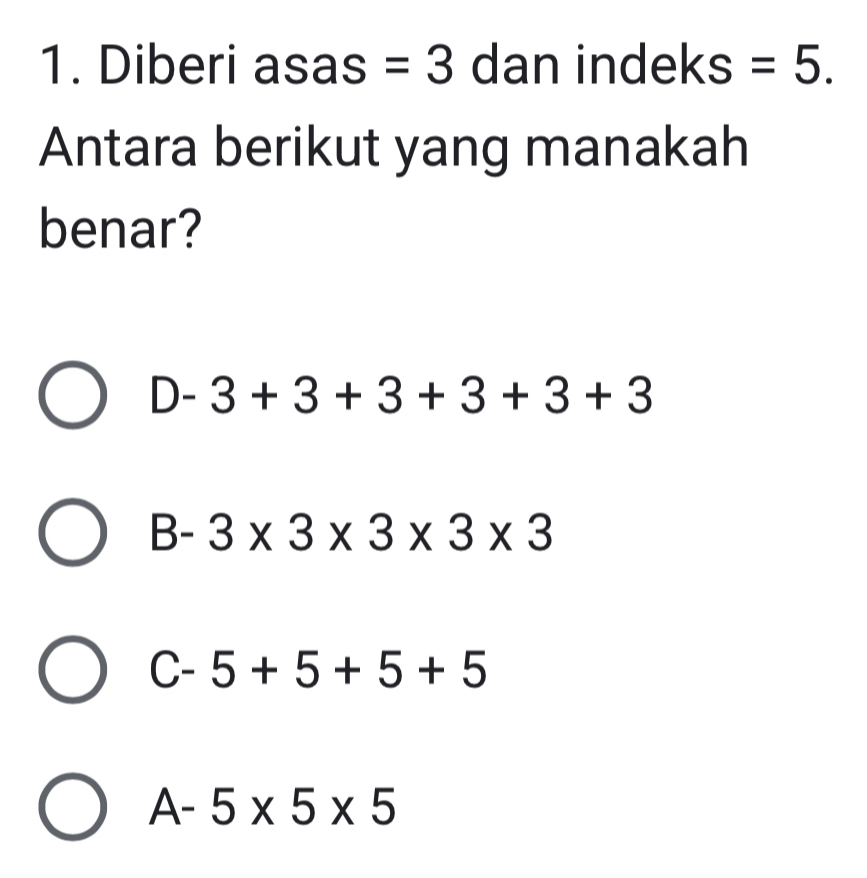This screenshot has height=878, width=867.
Task: Click the last 5 in the 5 x 5 x 5 option
Action: click(x=383, y=807)
